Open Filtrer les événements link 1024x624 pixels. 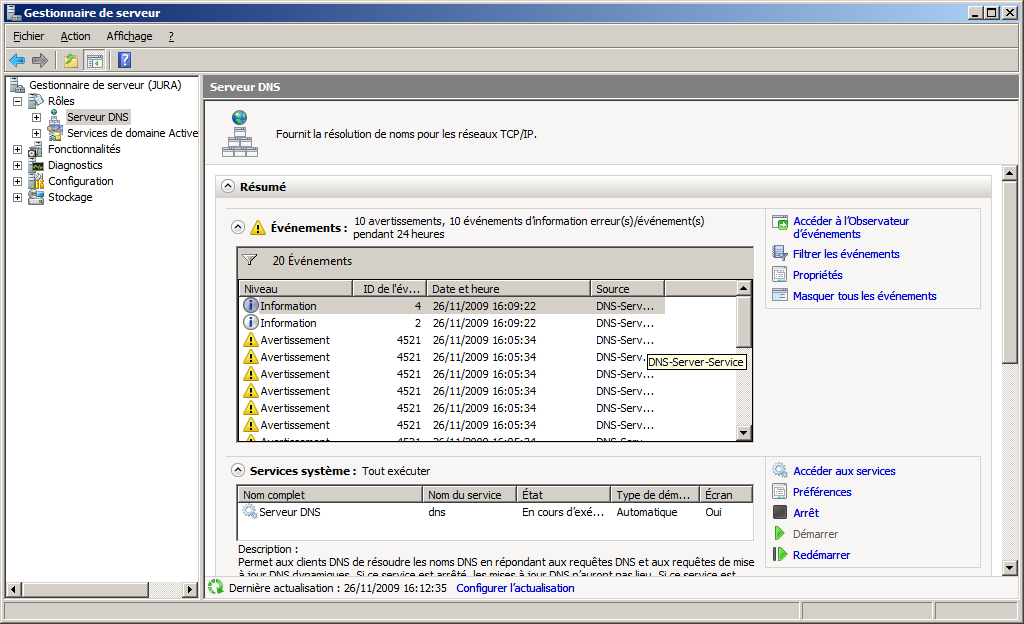point(846,254)
